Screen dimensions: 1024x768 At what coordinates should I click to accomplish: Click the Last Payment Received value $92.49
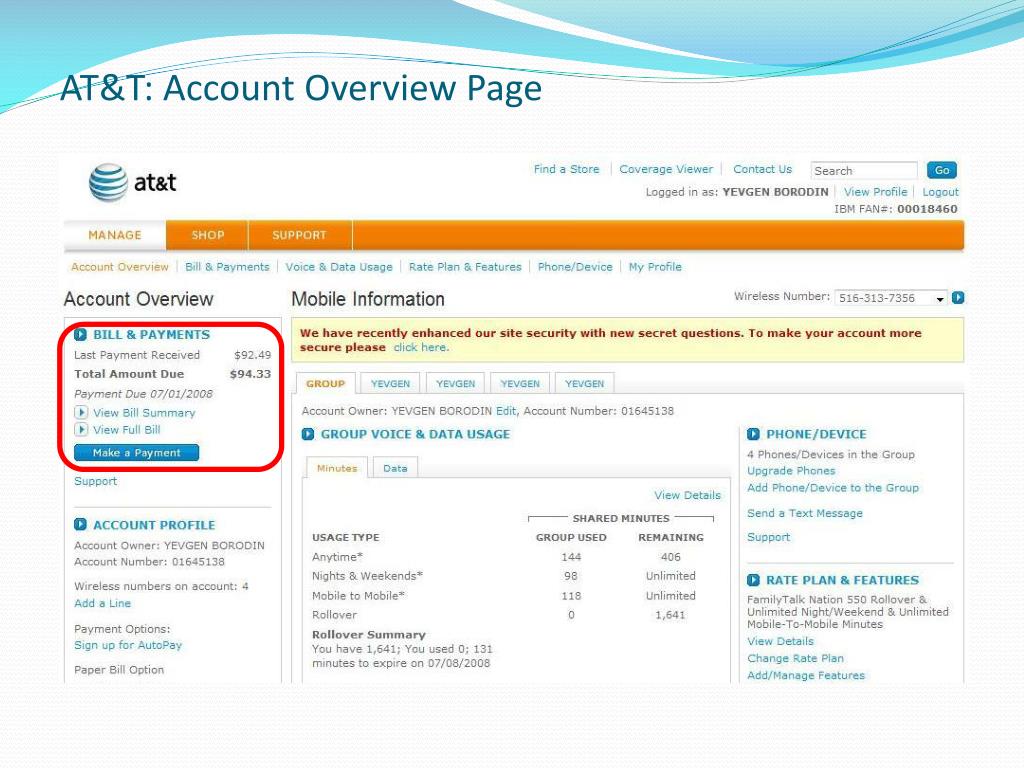coord(253,355)
